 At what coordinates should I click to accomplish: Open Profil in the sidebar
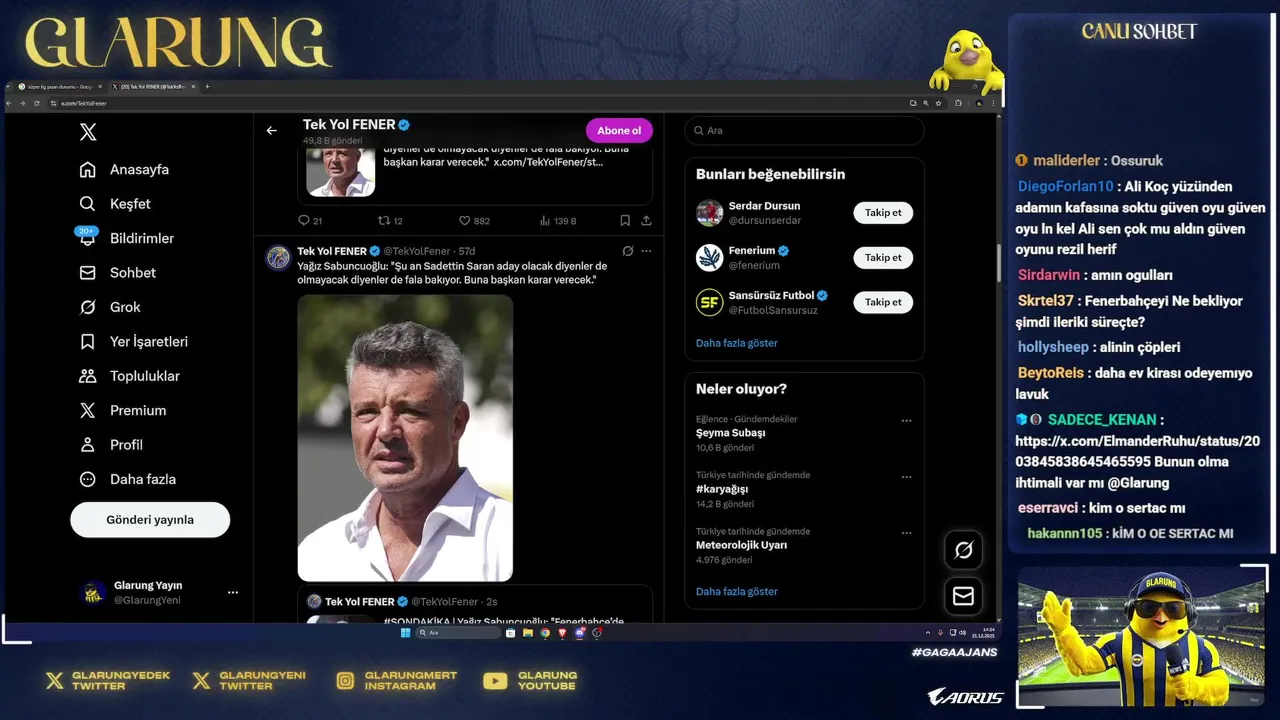click(111, 445)
